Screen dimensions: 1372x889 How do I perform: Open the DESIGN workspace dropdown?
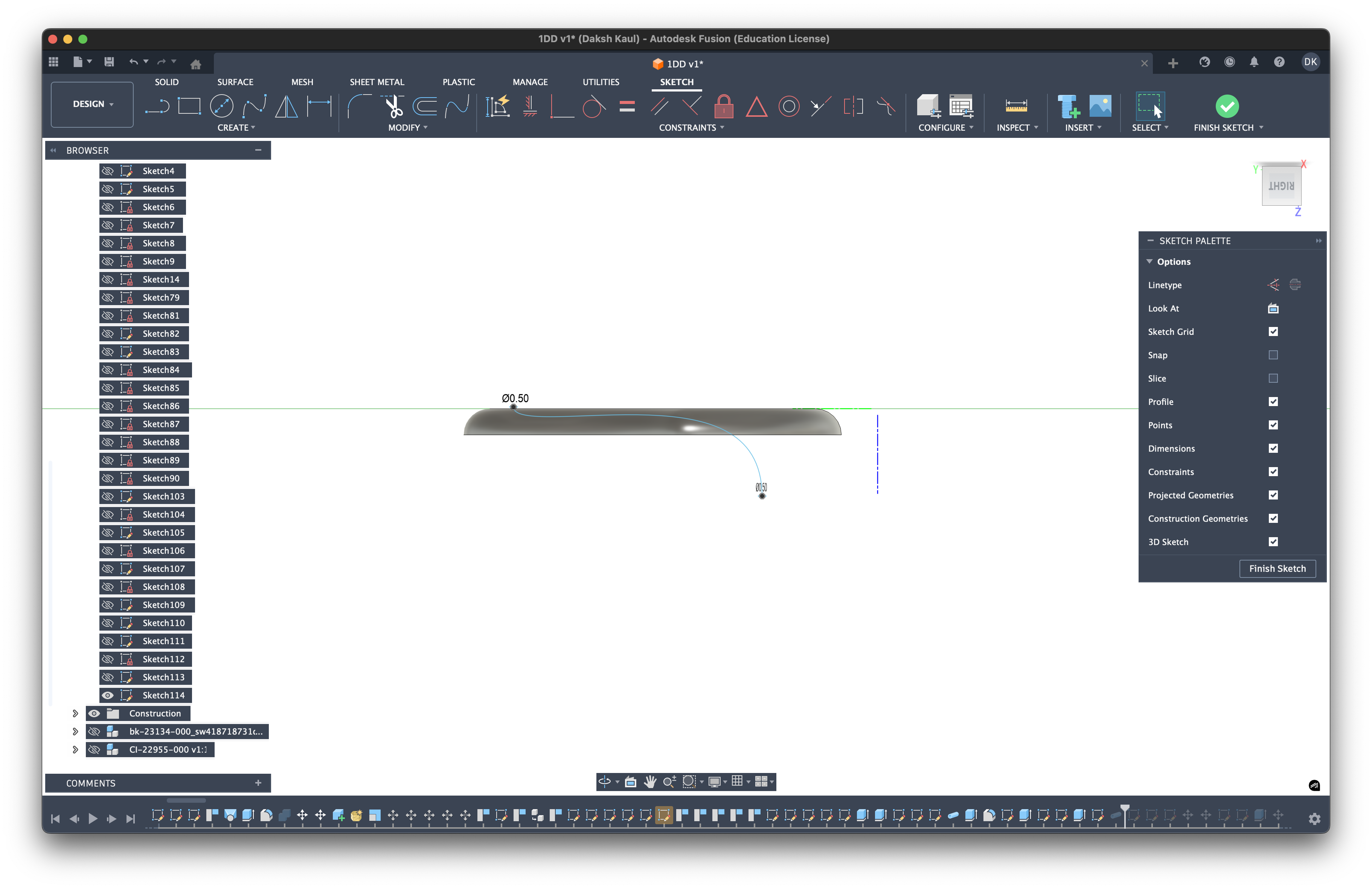pyautogui.click(x=92, y=104)
